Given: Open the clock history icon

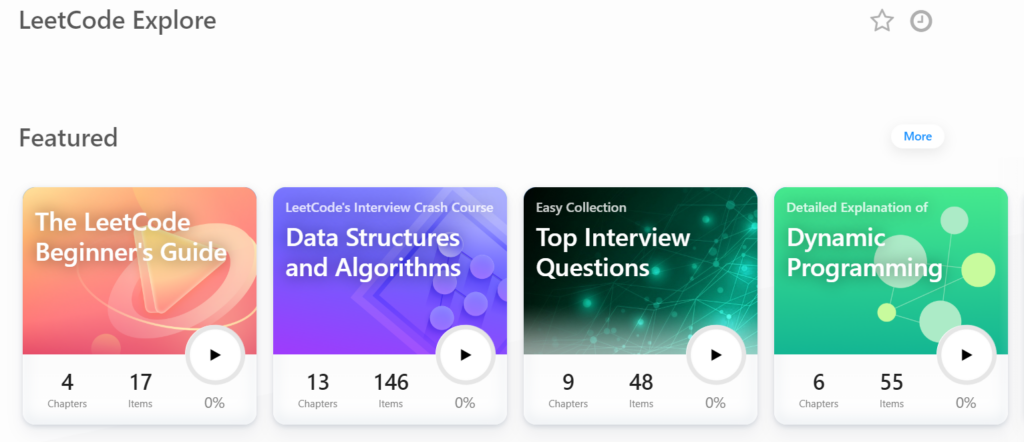Looking at the screenshot, I should 921,22.
